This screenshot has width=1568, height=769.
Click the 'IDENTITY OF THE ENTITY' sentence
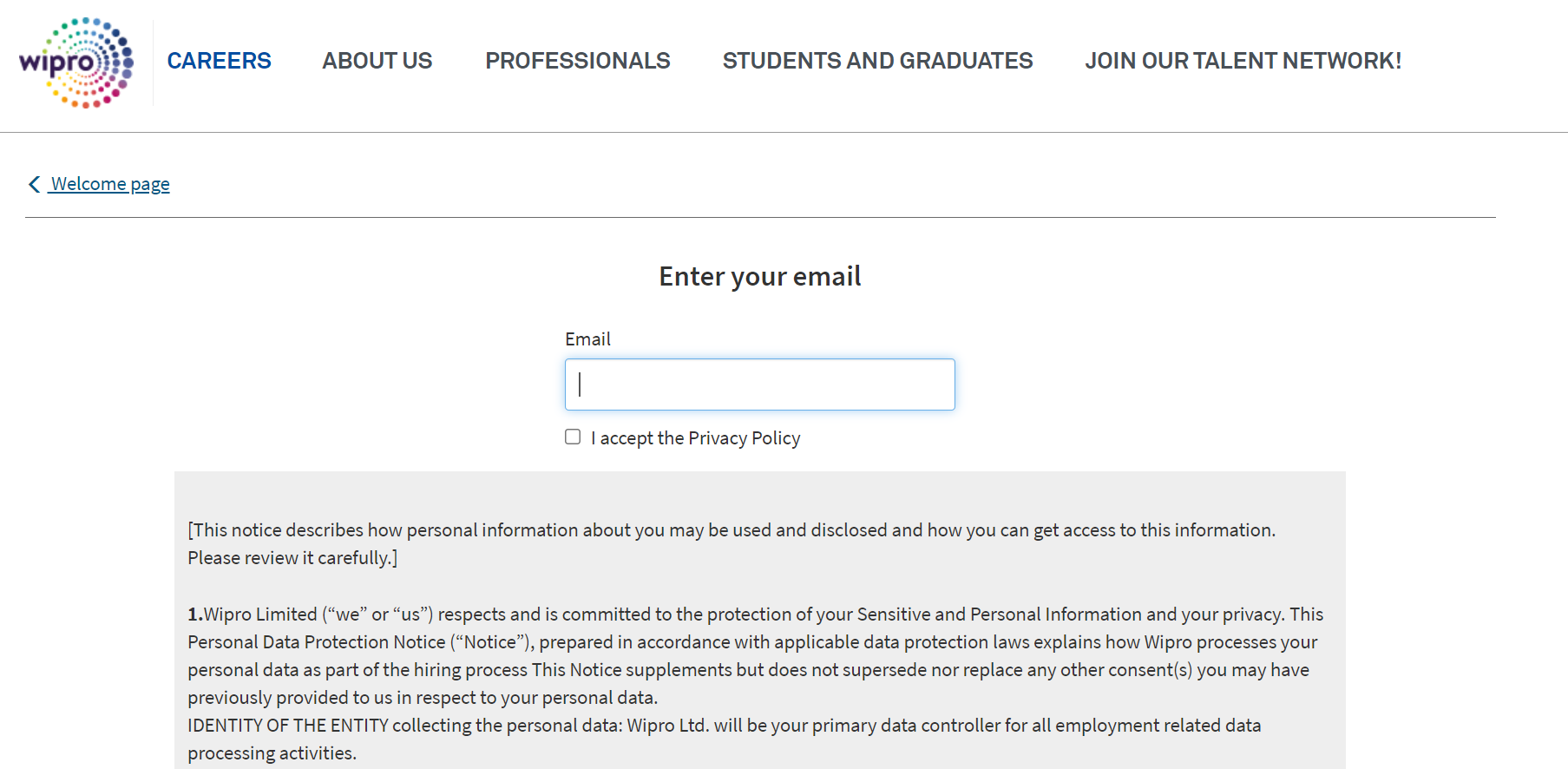click(x=725, y=739)
